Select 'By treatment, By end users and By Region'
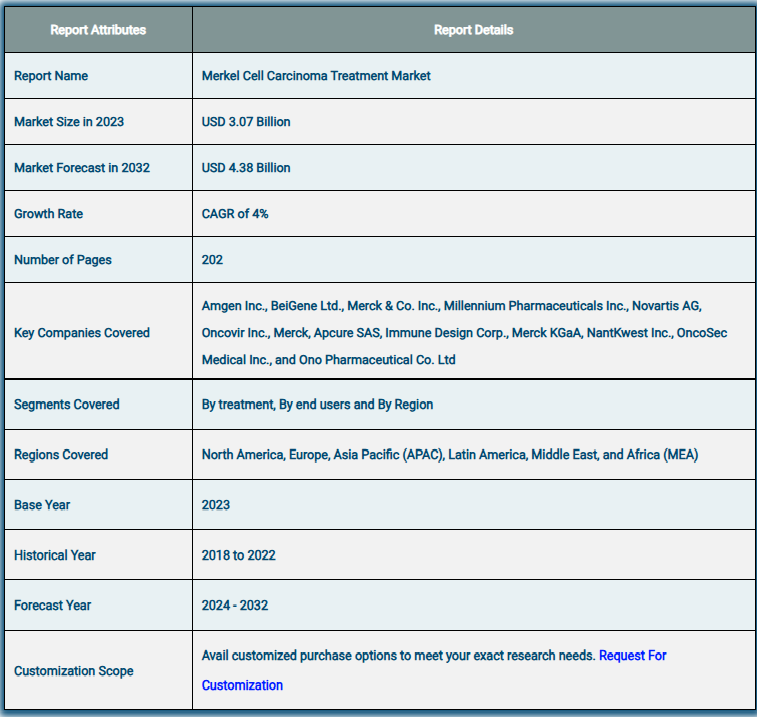757x717 pixels. coord(317,404)
